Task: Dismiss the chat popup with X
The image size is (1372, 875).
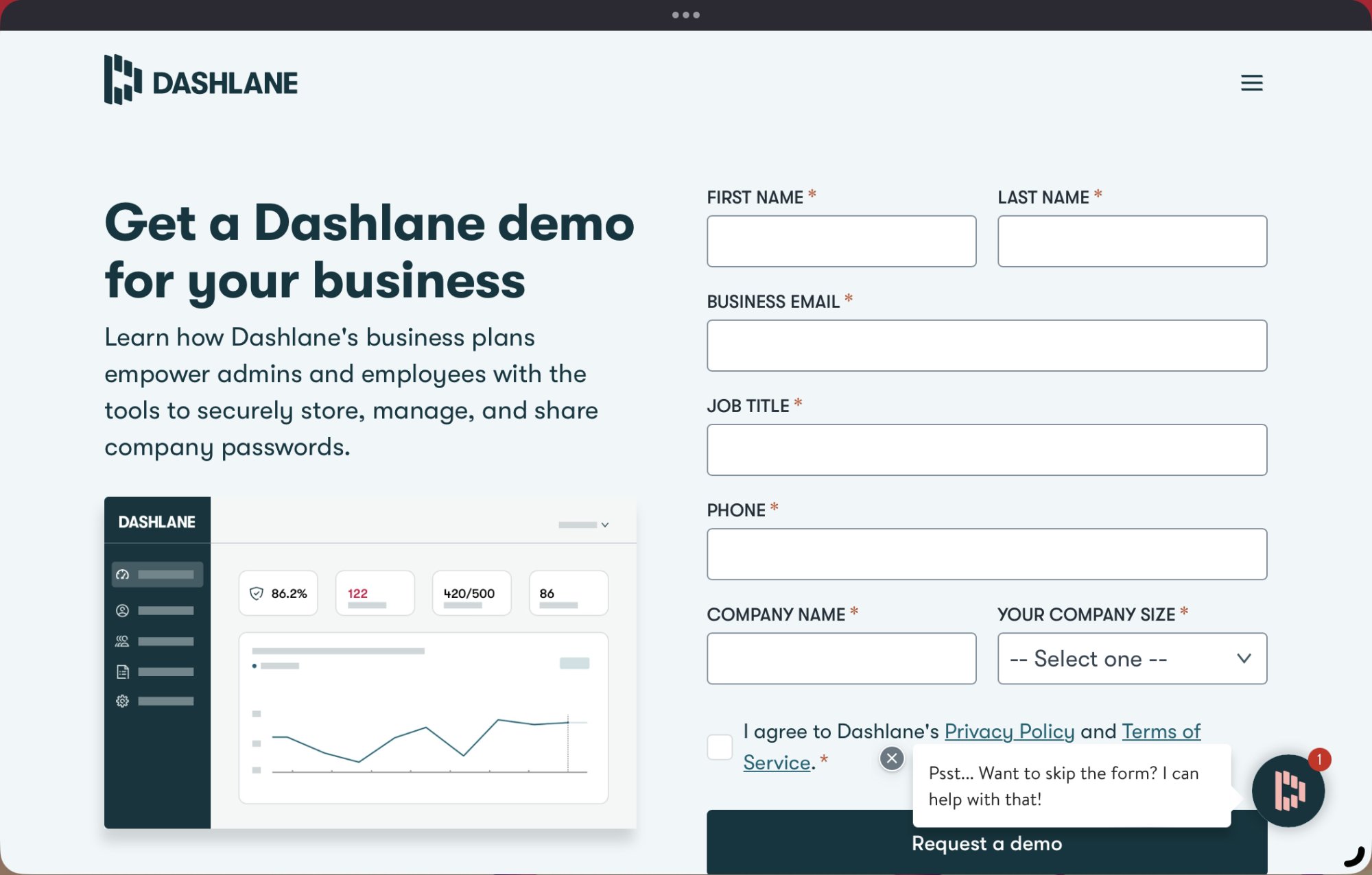Action: (x=892, y=758)
